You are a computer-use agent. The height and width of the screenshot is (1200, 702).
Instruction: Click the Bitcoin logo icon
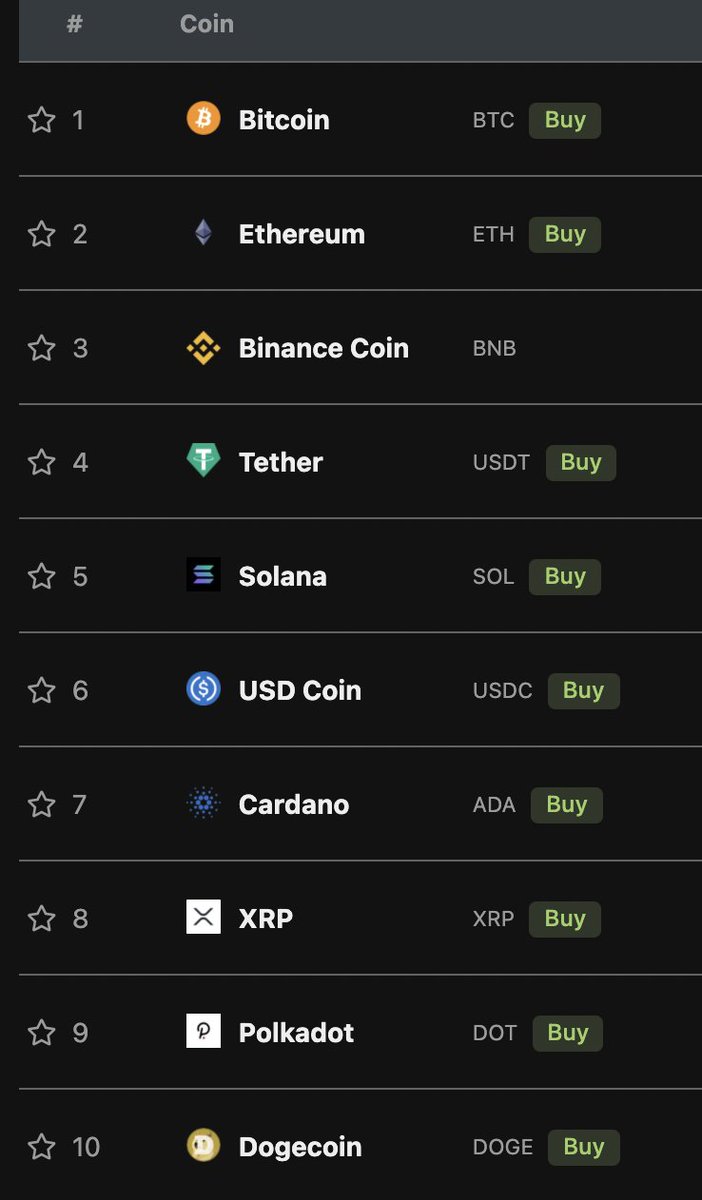coord(203,119)
